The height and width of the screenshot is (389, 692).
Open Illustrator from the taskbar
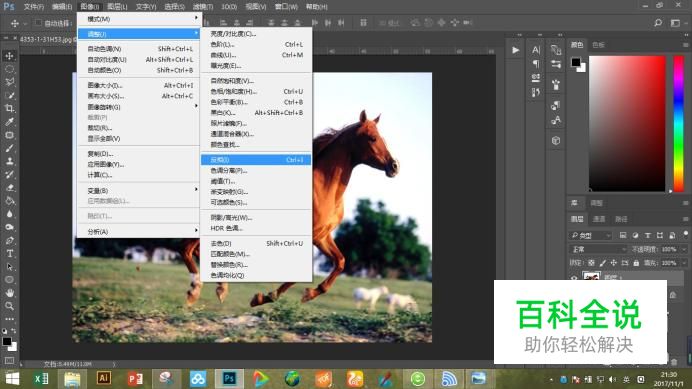[104, 379]
